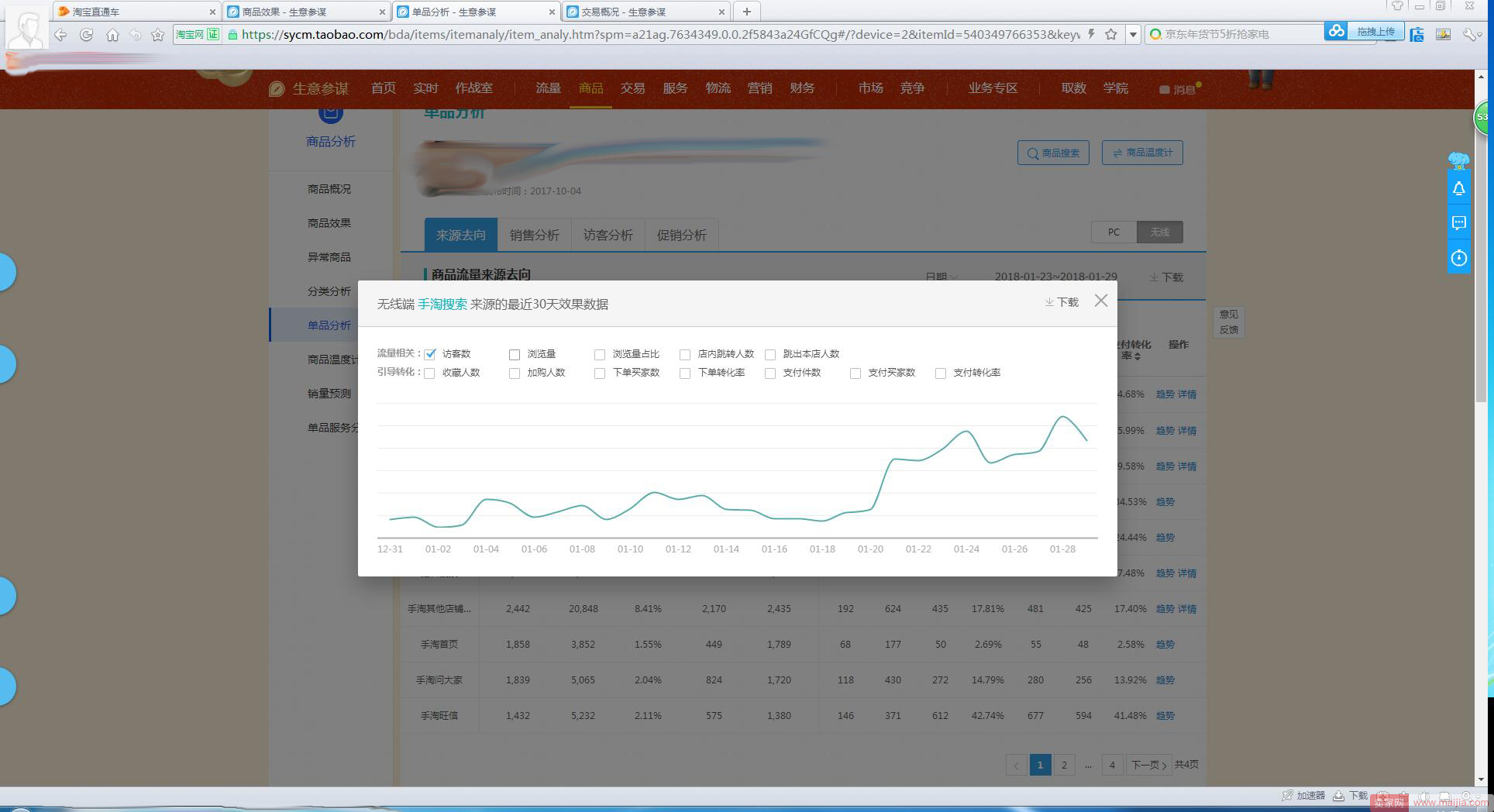
Task: Enable the 收藏人数 checkbox
Action: pyautogui.click(x=429, y=373)
